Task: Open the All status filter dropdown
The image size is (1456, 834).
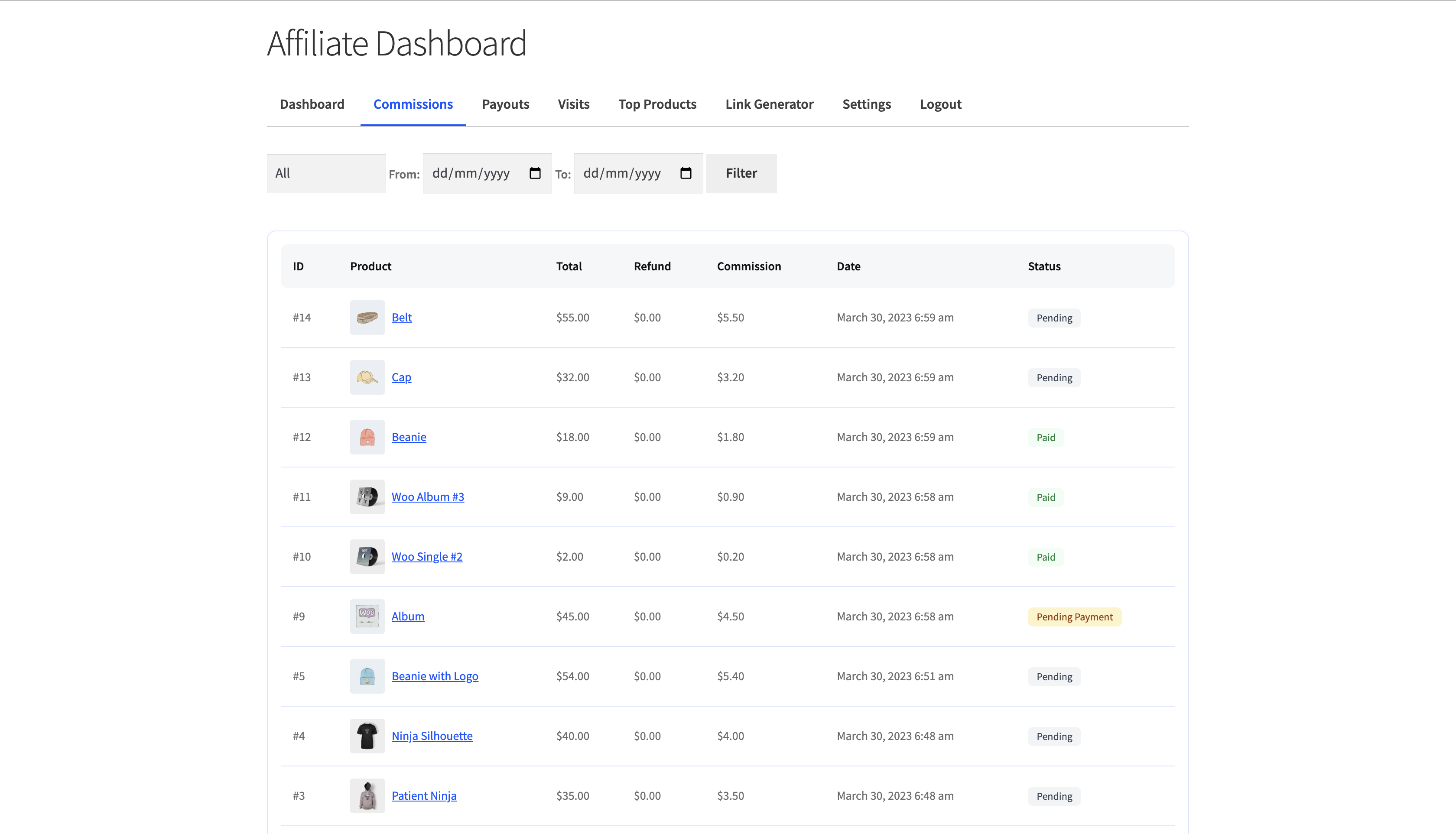Action: tap(326, 173)
